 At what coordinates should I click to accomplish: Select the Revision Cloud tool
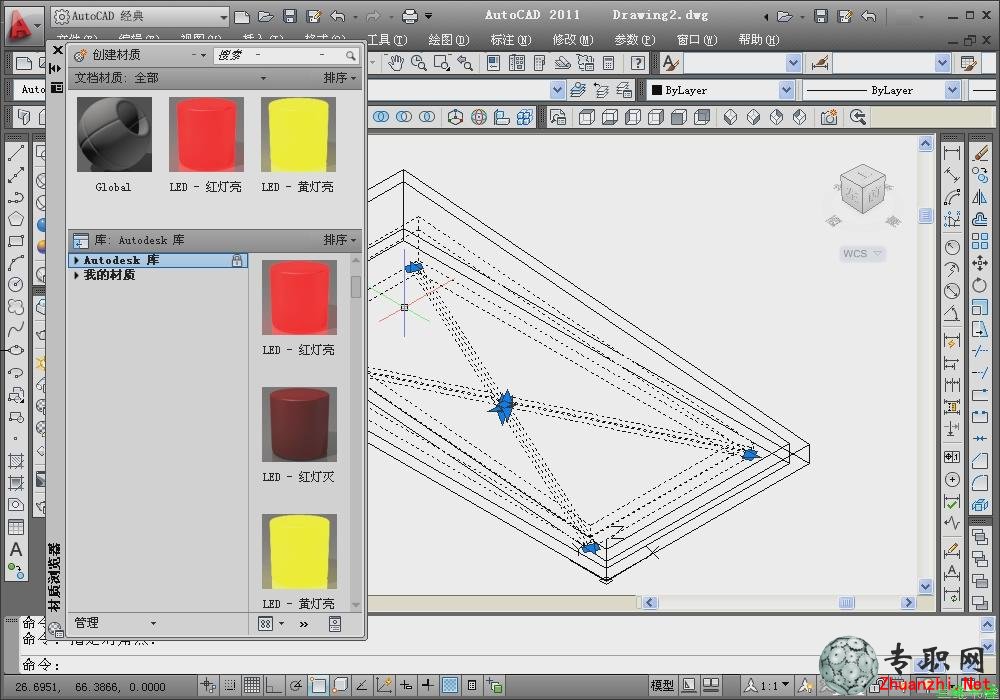[x=16, y=307]
